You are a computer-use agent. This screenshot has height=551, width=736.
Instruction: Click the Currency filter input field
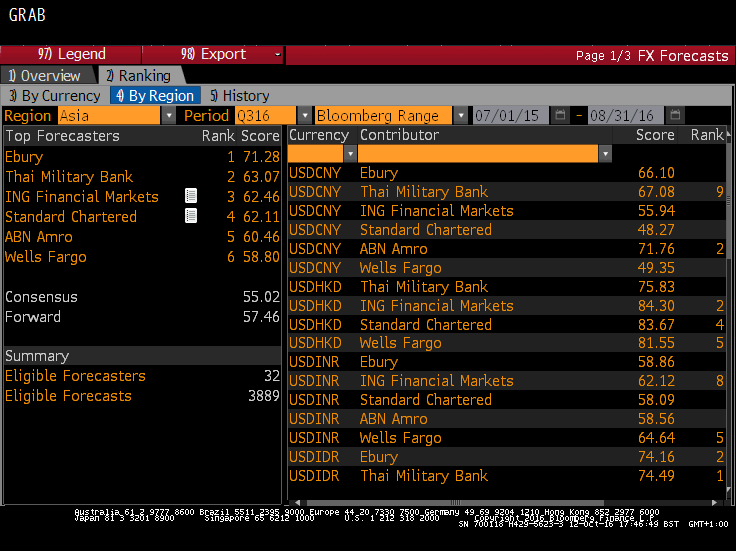(315, 154)
